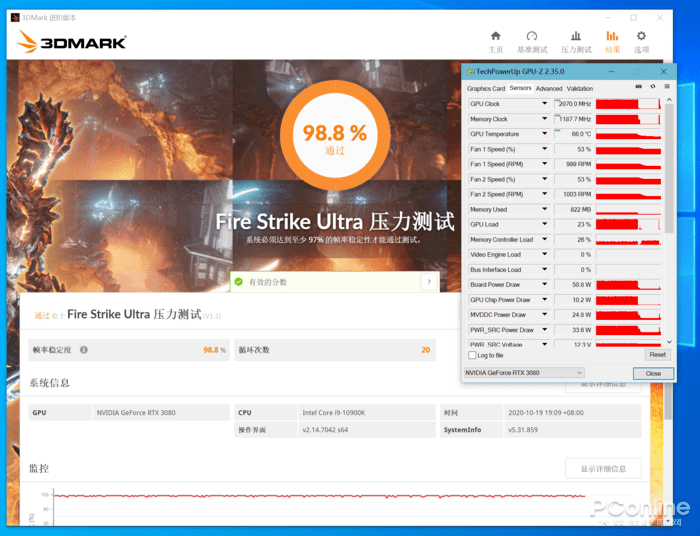Expand the GPU Temperature sensor dropdown
This screenshot has width=700, height=536.
[545, 134]
